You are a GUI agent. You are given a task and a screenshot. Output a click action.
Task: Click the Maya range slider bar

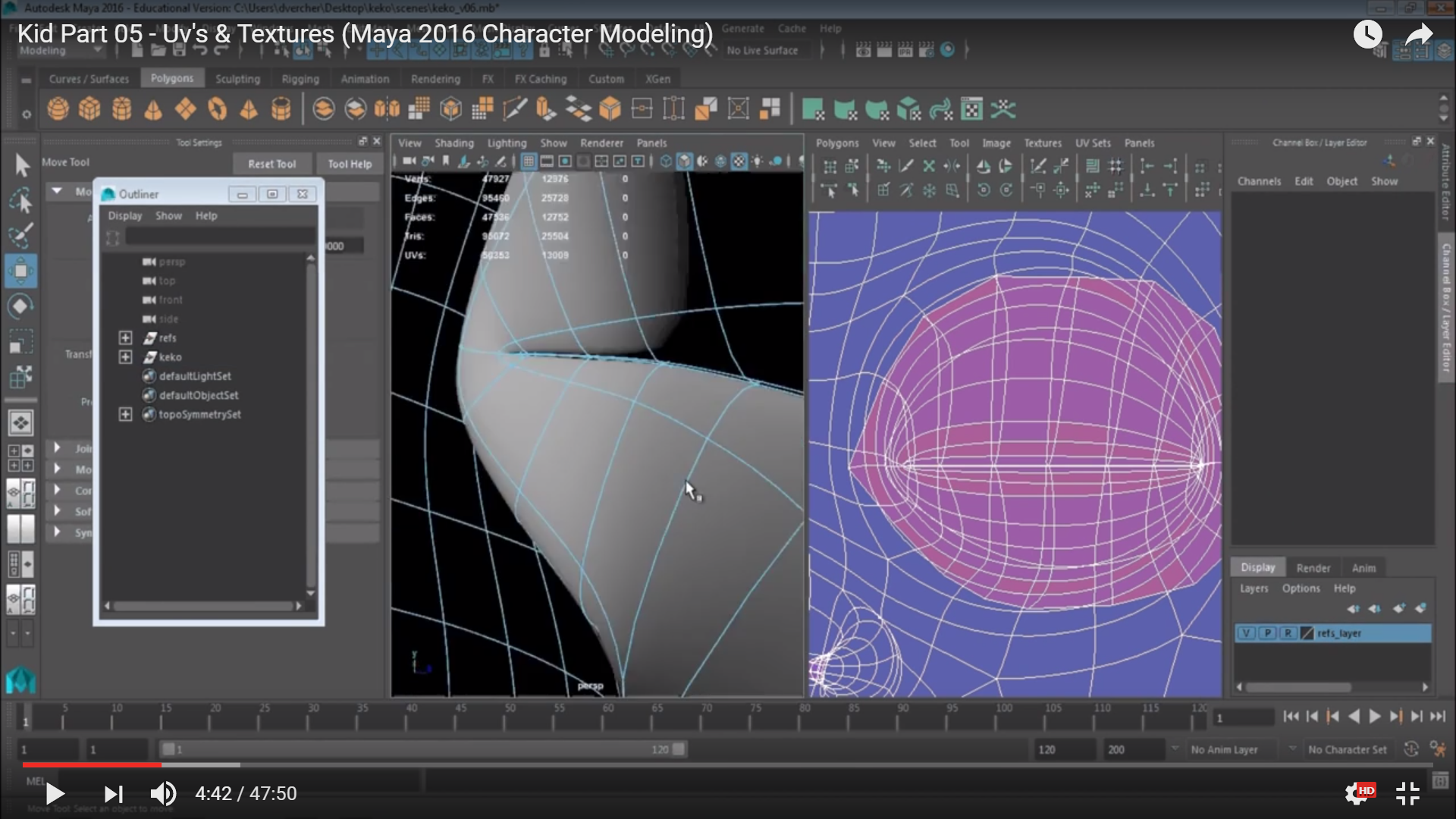pos(423,749)
